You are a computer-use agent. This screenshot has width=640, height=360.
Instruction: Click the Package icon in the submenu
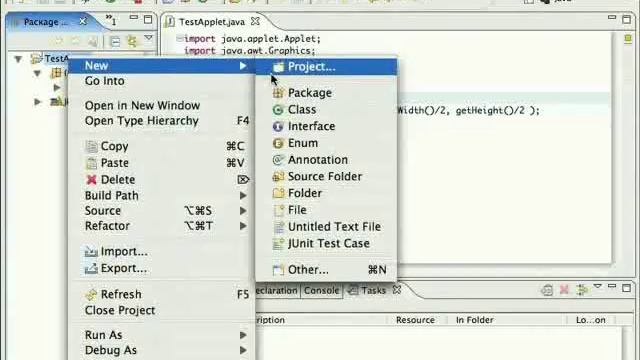(278, 93)
